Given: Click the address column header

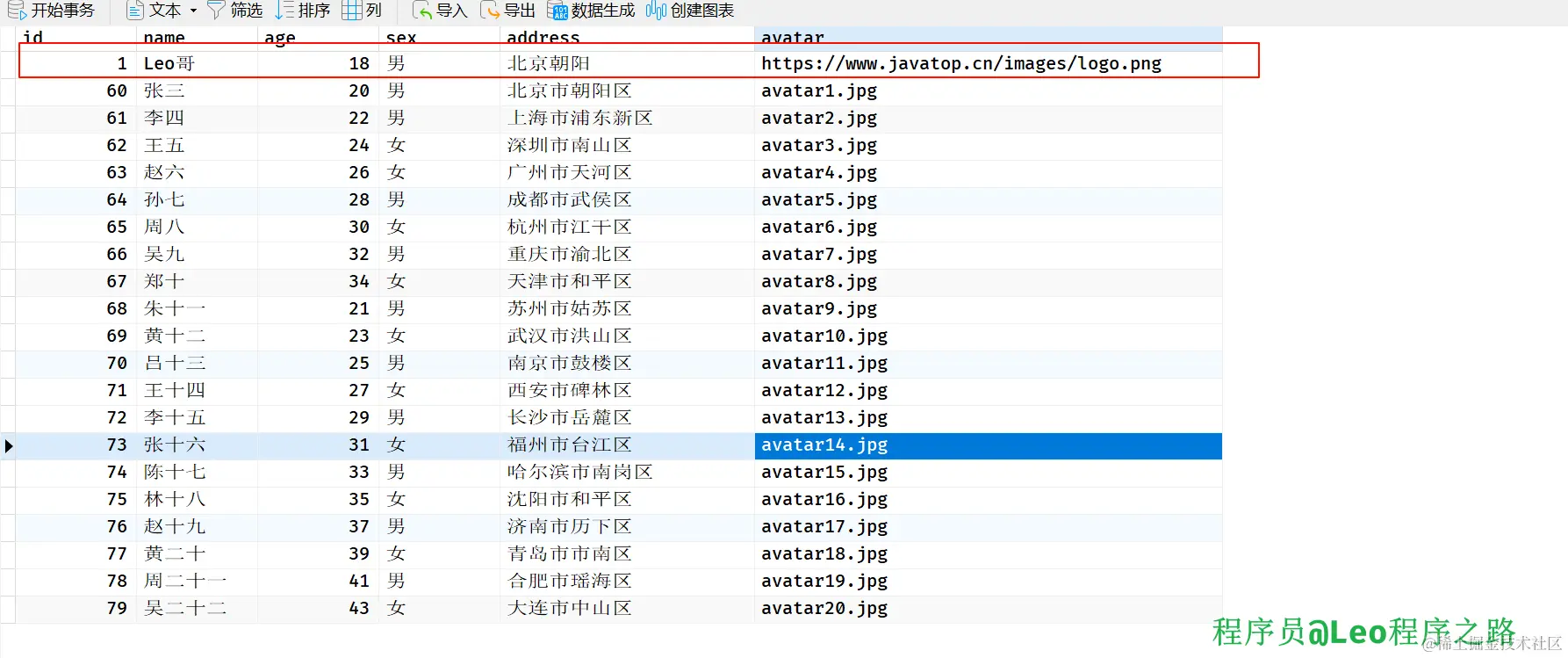Looking at the screenshot, I should point(627,37).
